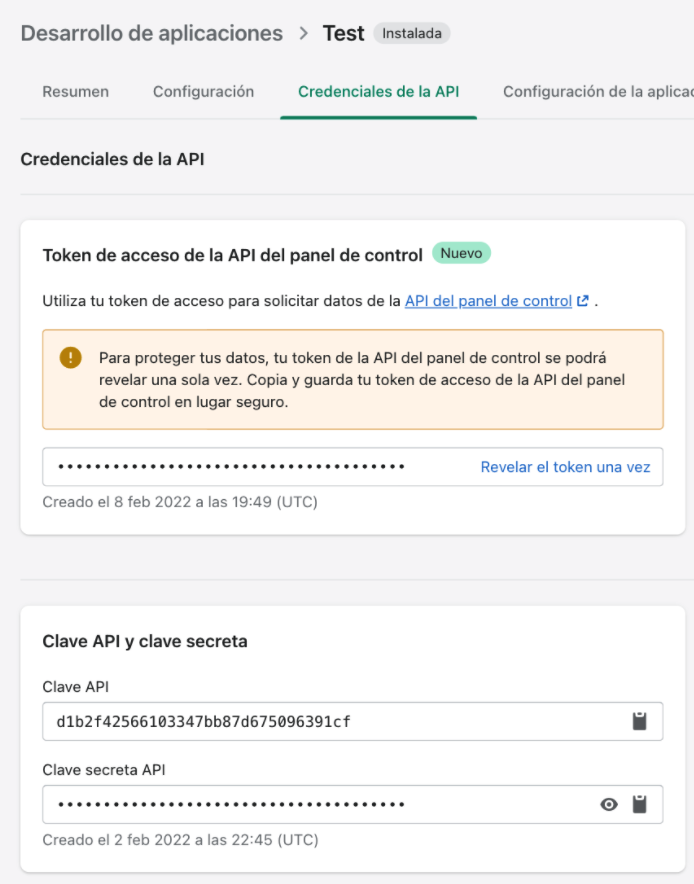The width and height of the screenshot is (694, 884).
Task: Open the API del panel de control link
Action: 488,300
